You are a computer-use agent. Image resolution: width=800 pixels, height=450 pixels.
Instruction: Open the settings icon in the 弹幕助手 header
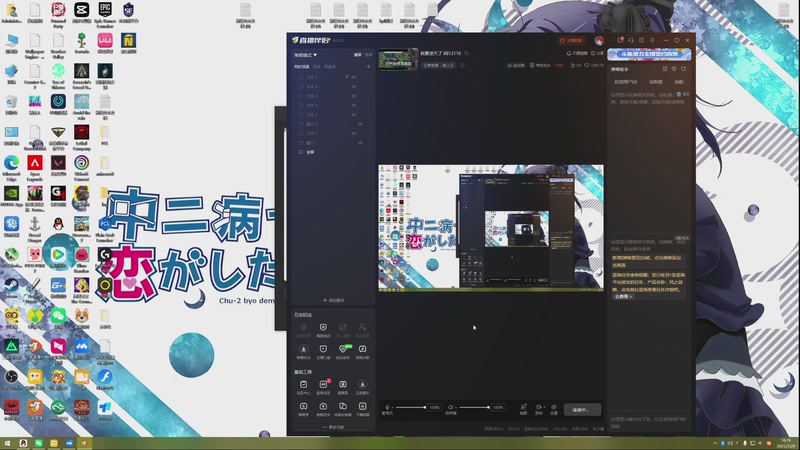tap(674, 69)
